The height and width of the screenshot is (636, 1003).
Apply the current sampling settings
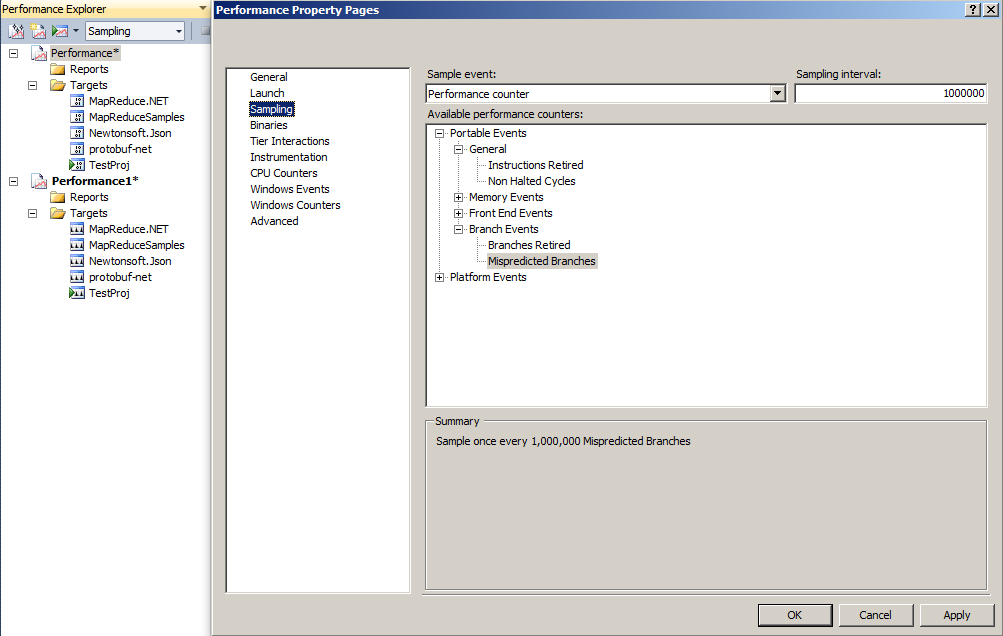[x=956, y=614]
